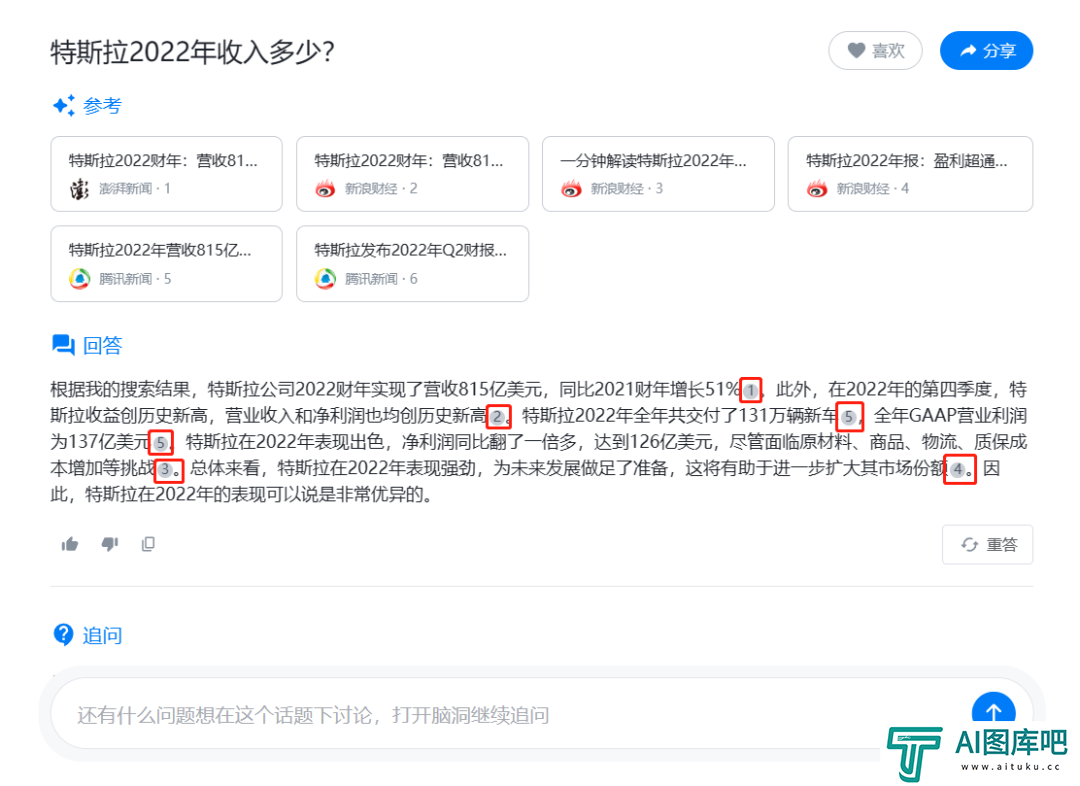Screen dimensions: 1080x786
Task: Open reference card 2 from 新浪财经
Action: [413, 174]
